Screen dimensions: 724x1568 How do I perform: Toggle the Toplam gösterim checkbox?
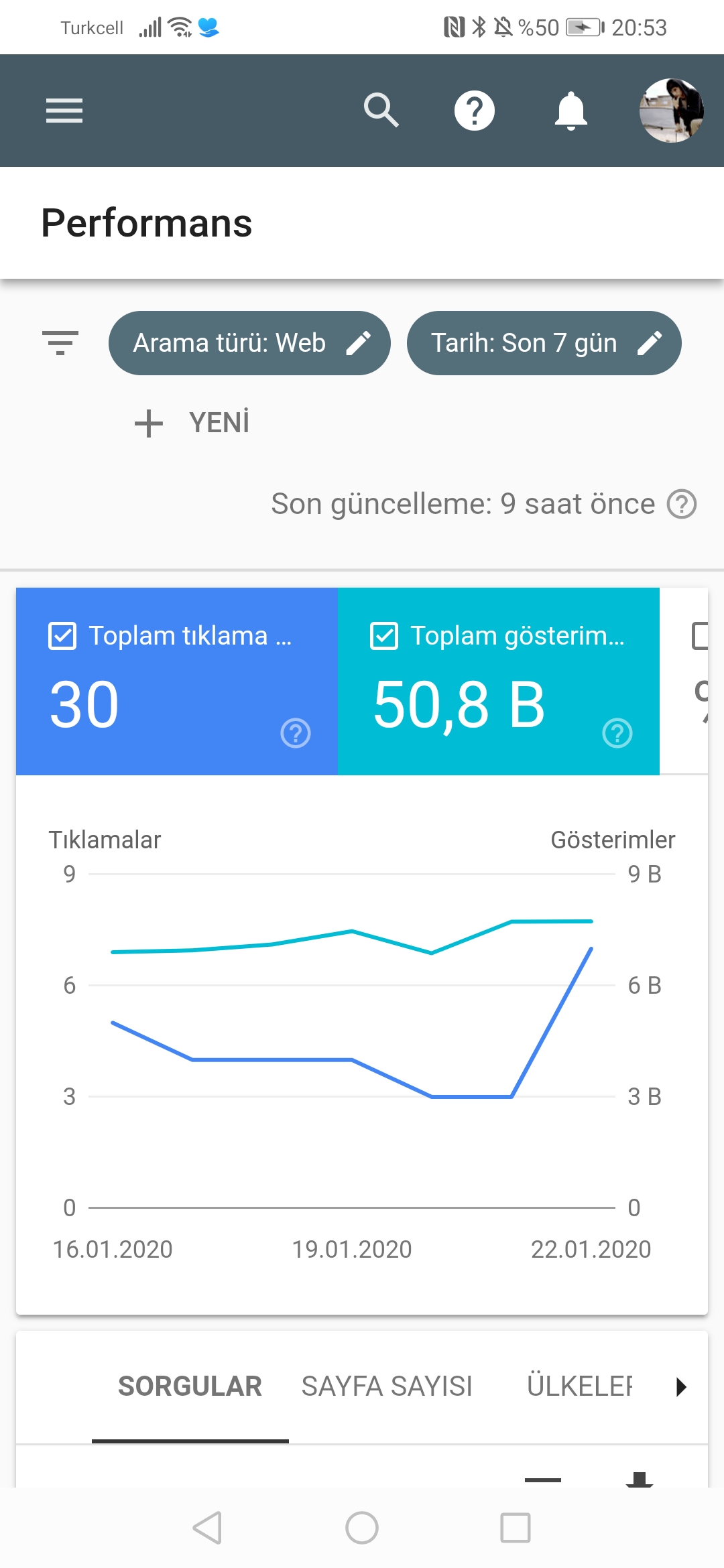coord(384,636)
